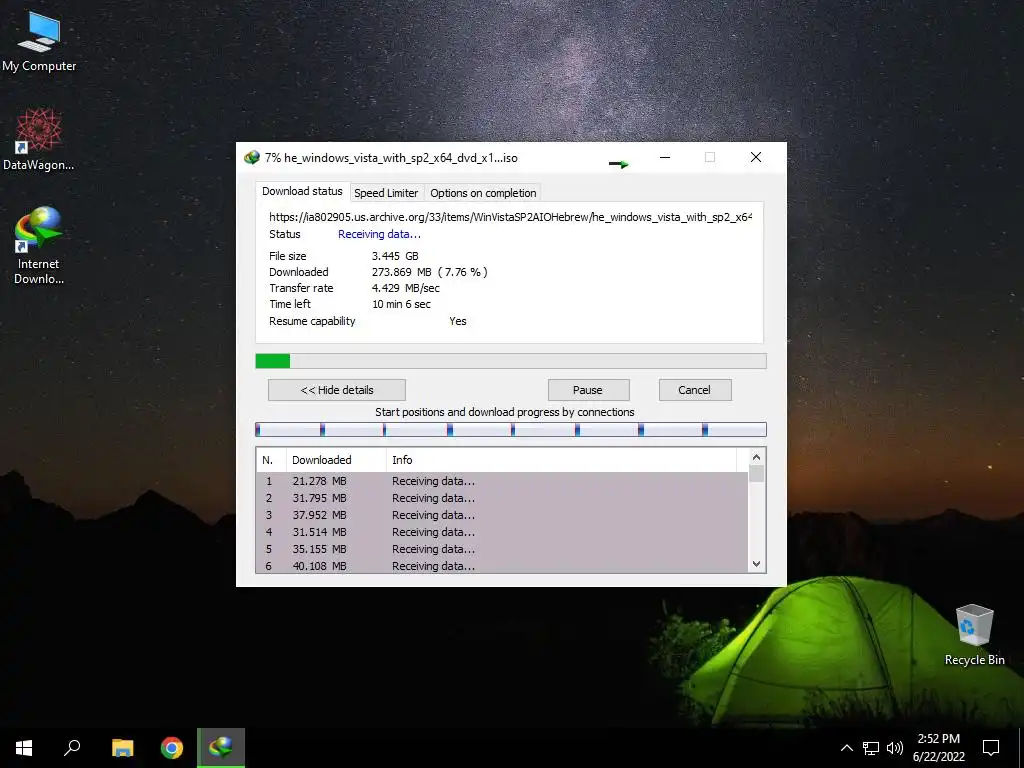Viewport: 1024px width, 768px height.
Task: Click the Hide details button
Action: click(x=337, y=390)
